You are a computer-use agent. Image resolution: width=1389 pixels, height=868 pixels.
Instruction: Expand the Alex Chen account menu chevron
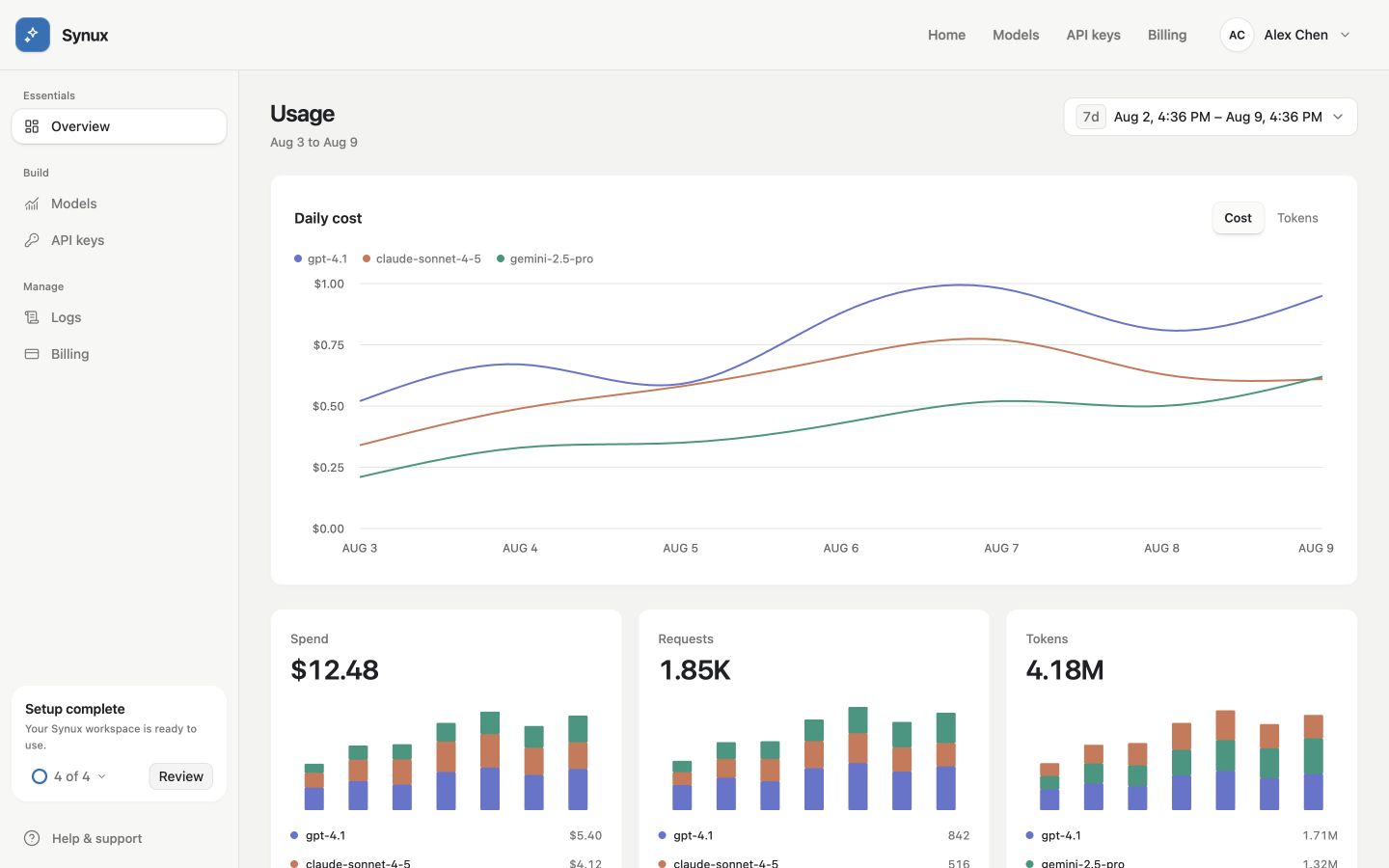pos(1346,35)
